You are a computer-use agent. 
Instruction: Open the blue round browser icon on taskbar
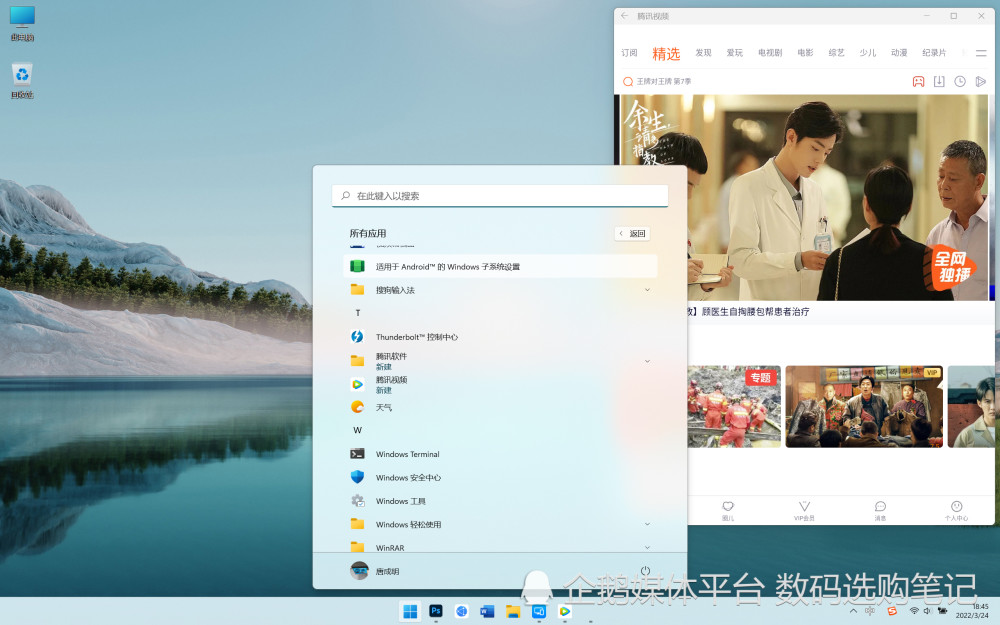462,612
